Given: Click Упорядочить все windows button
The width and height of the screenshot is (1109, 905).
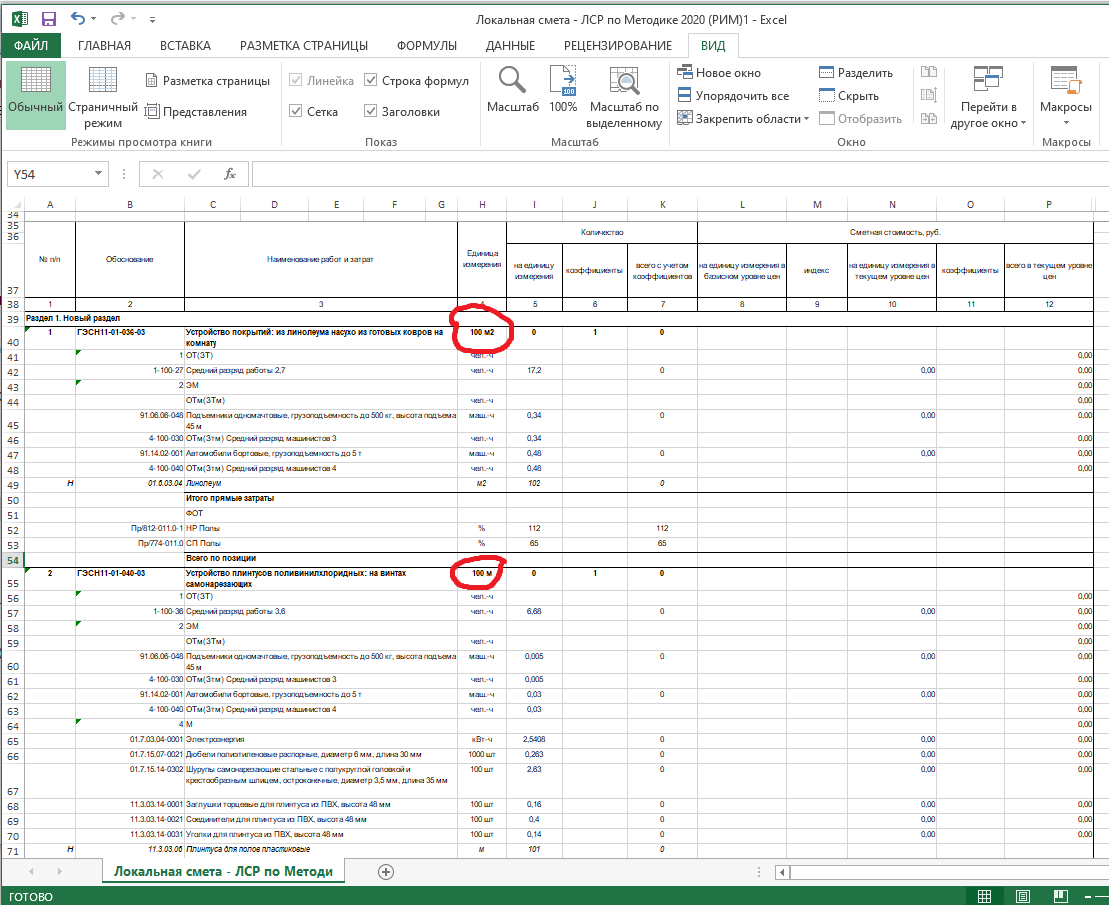Looking at the screenshot, I should click(733, 95).
